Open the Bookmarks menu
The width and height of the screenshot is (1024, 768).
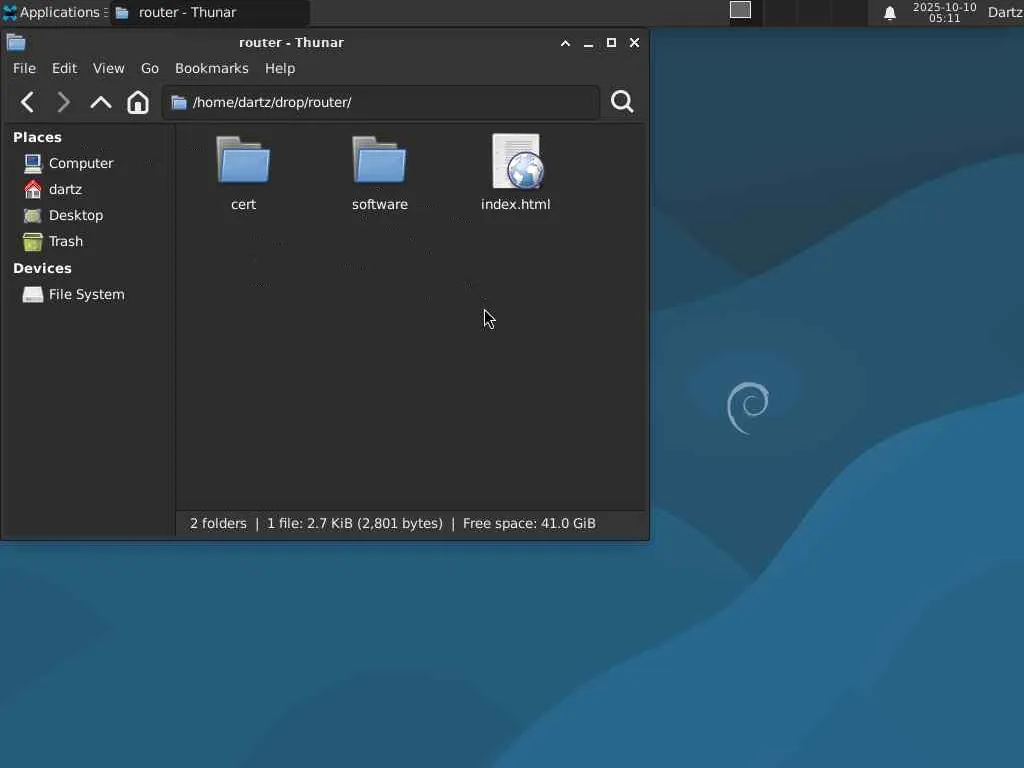click(x=212, y=69)
